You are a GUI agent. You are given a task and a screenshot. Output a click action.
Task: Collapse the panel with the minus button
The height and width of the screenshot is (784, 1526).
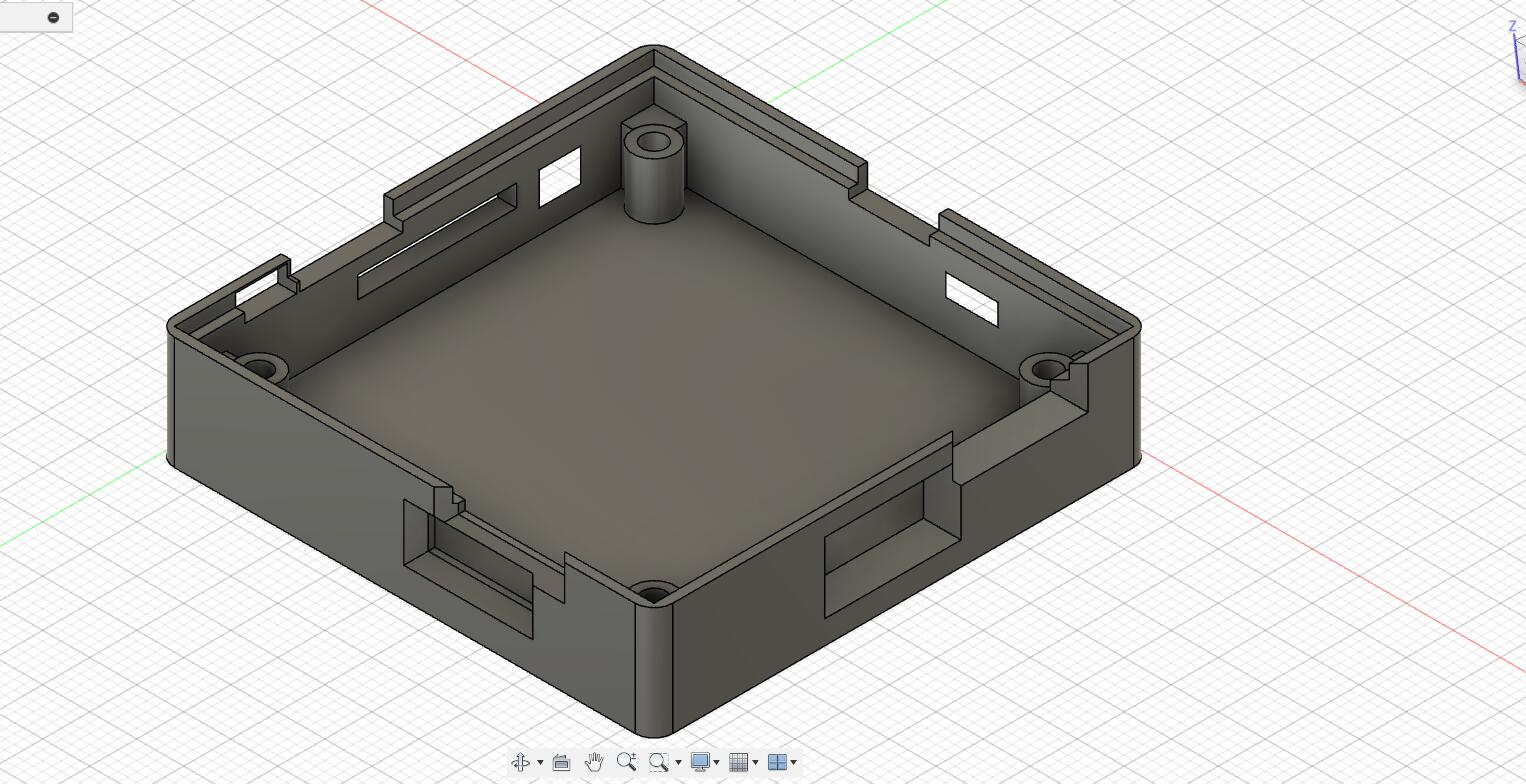pyautogui.click(x=53, y=17)
